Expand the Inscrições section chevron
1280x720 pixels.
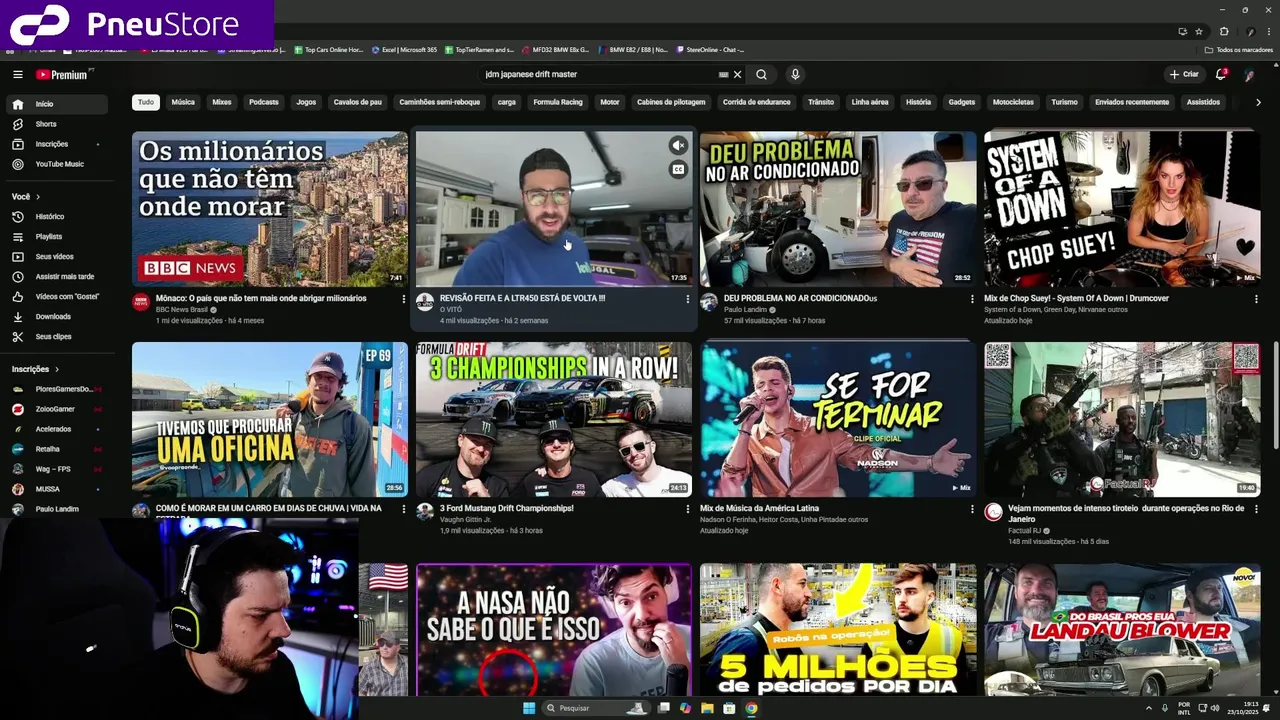(x=57, y=369)
